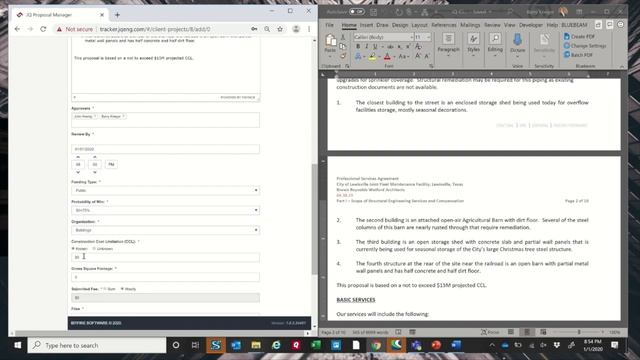Image resolution: width=640 pixels, height=360 pixels.
Task: Toggle AutoSave switch in Word title bar
Action: pyautogui.click(x=357, y=11)
